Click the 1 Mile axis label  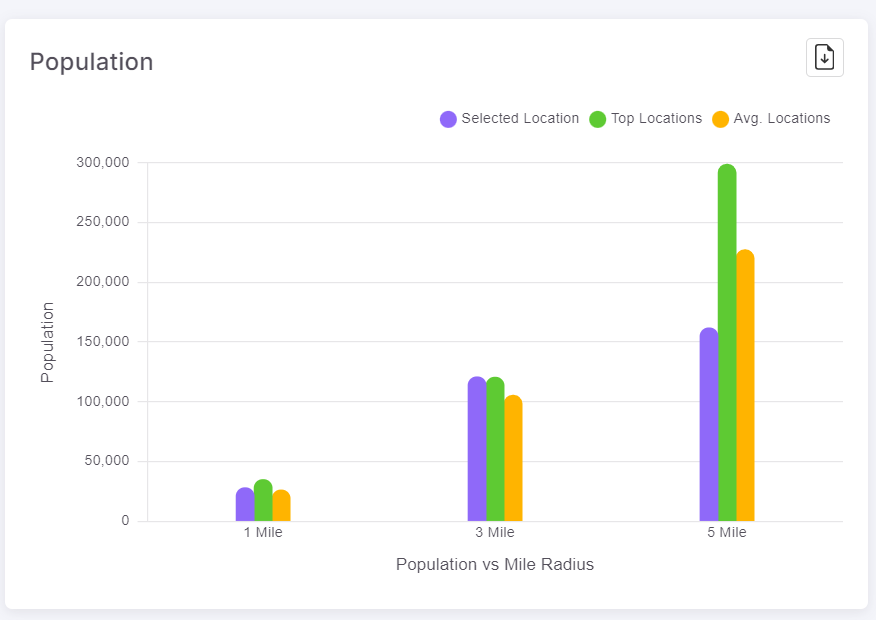(263, 533)
